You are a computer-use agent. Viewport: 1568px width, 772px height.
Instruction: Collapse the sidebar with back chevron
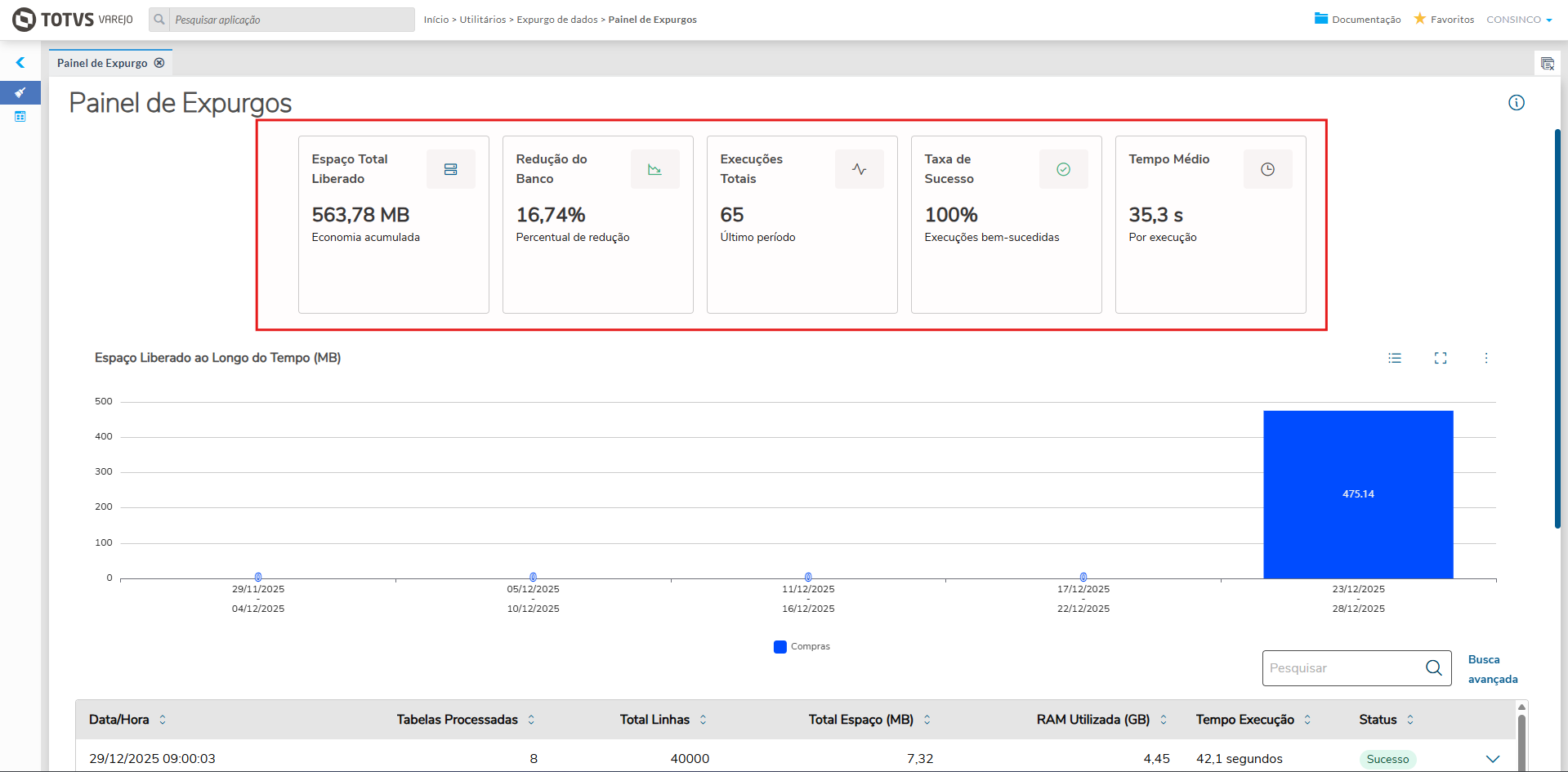pyautogui.click(x=20, y=62)
